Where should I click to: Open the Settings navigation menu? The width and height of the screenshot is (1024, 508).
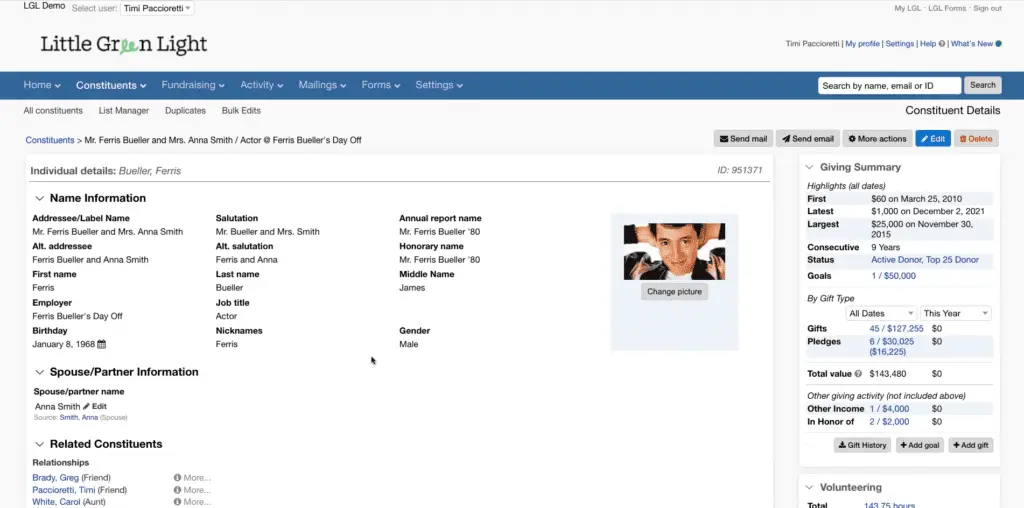point(440,85)
